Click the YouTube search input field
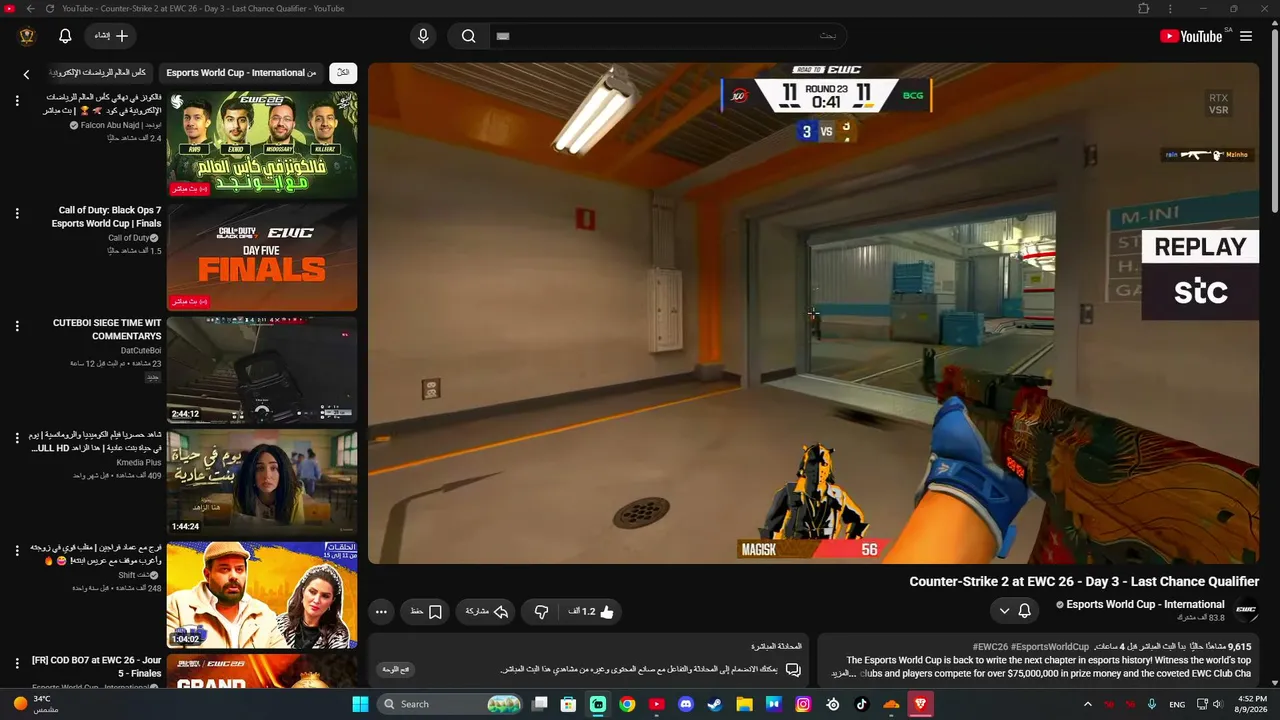The height and width of the screenshot is (720, 1280). tap(668, 36)
